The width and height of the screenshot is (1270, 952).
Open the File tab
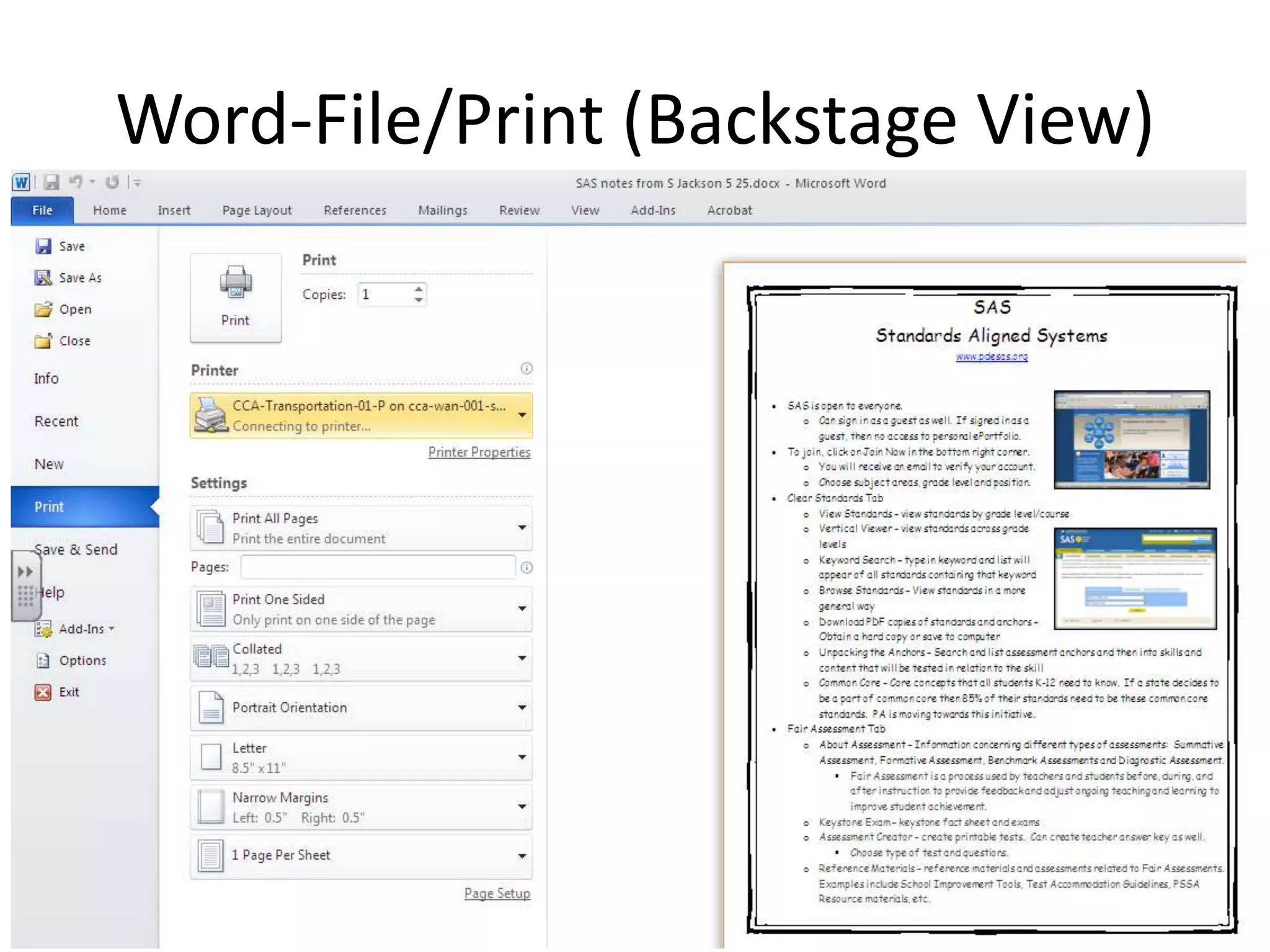click(42, 210)
